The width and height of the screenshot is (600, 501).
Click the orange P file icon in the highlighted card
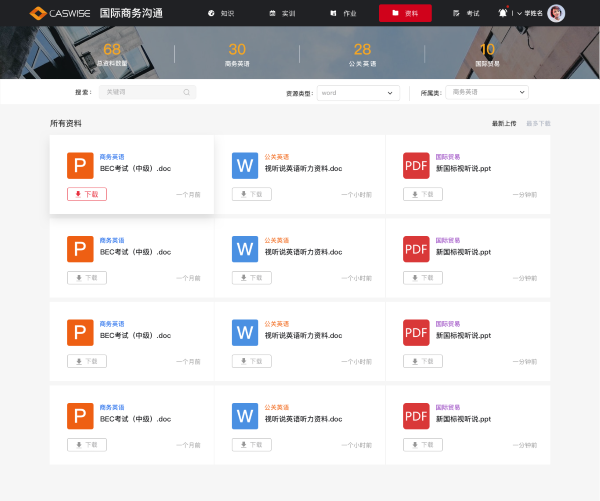[80, 165]
